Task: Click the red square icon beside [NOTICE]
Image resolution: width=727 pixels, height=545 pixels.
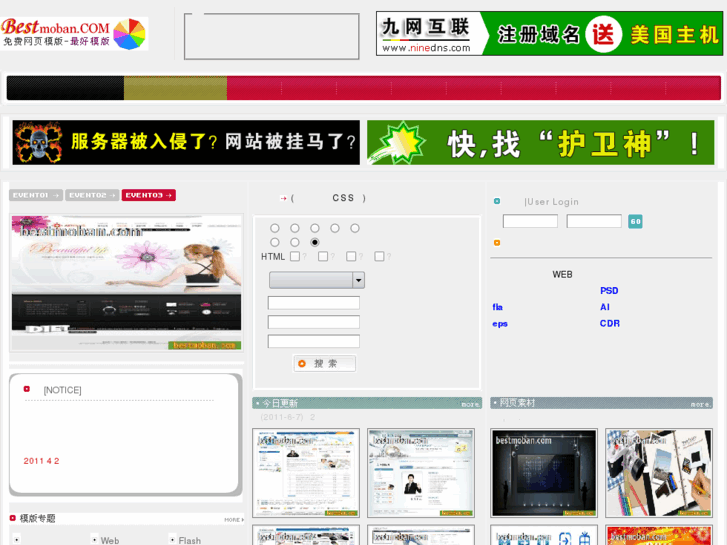Action: 27,389
